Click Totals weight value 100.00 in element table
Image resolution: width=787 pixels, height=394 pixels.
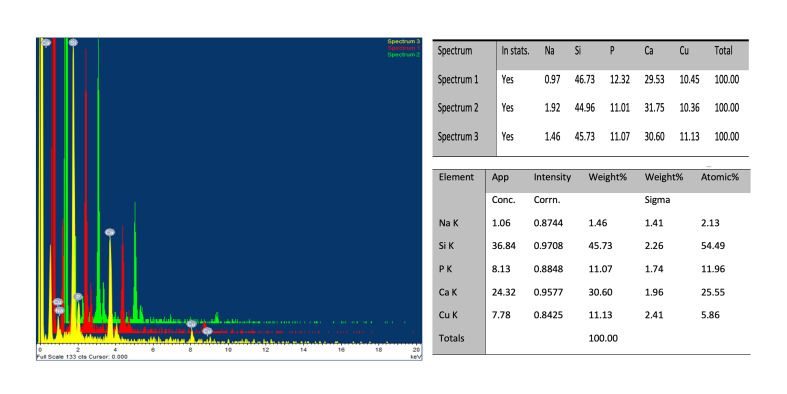[603, 338]
